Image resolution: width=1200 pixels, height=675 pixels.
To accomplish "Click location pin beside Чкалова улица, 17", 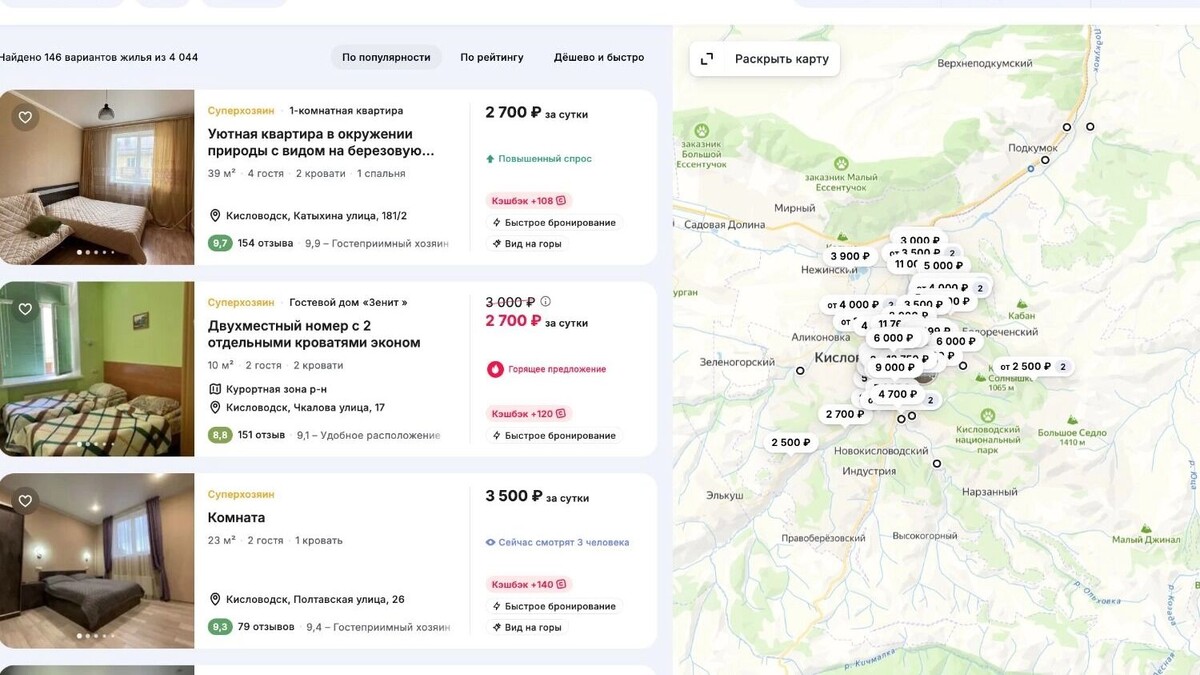I will pyautogui.click(x=214, y=408).
